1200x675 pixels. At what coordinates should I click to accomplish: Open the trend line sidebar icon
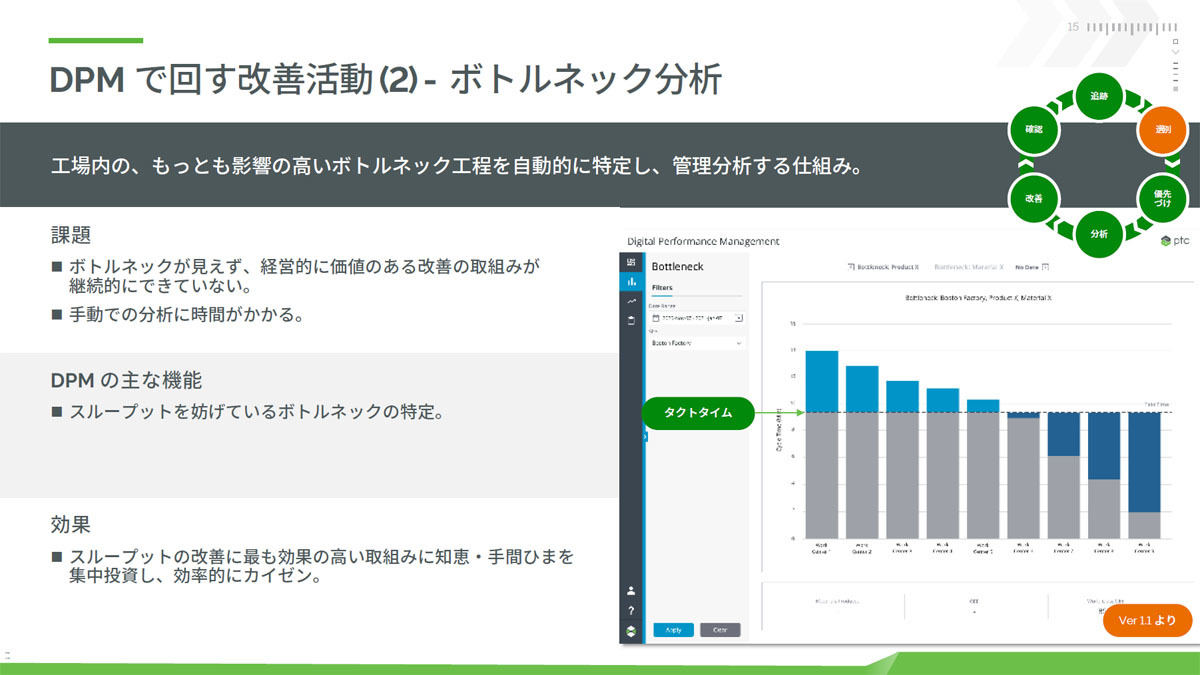coord(631,301)
